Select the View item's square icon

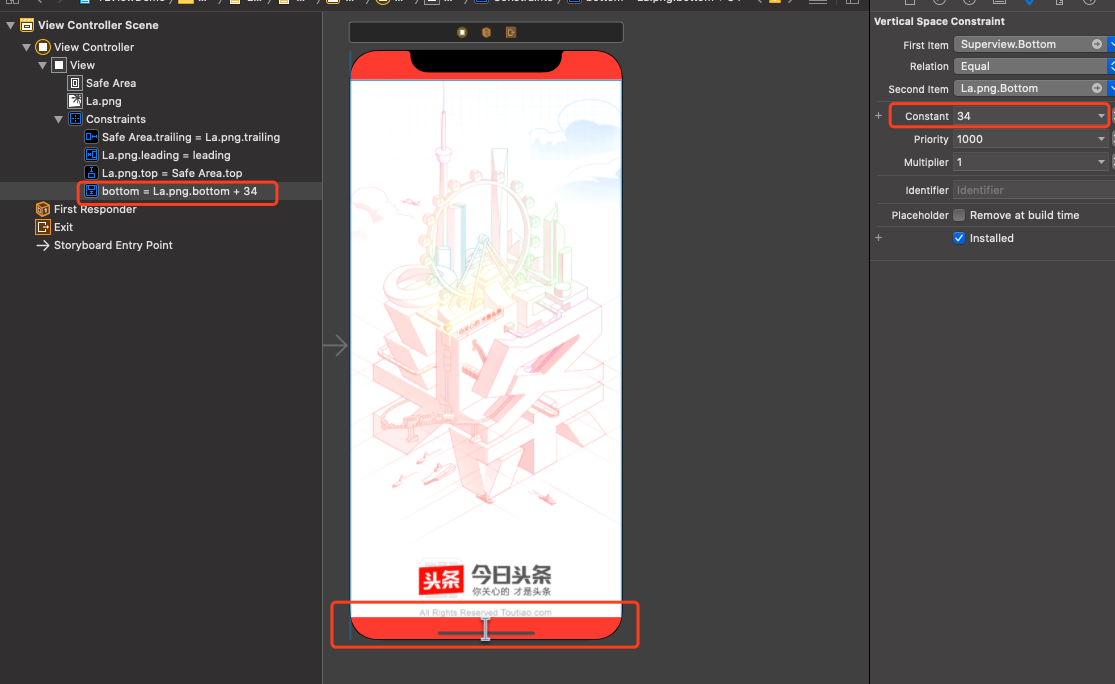[x=59, y=65]
